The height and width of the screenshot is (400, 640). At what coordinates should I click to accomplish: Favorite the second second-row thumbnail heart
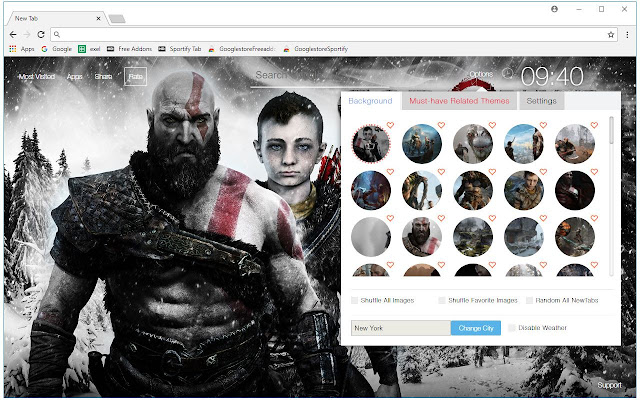pyautogui.click(x=441, y=172)
